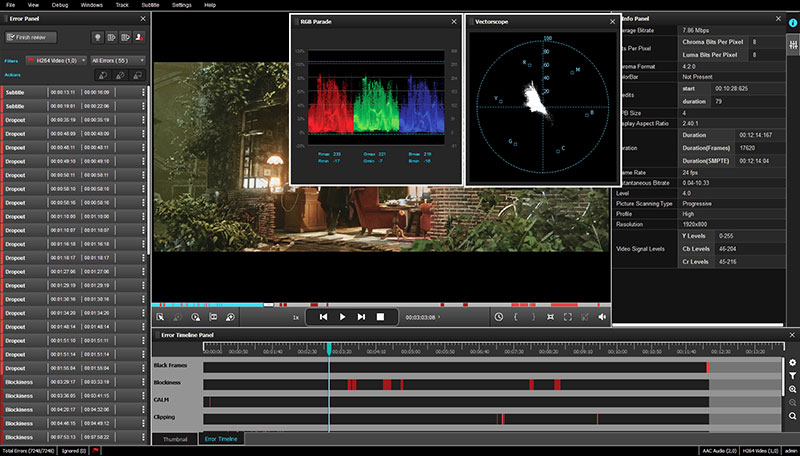This screenshot has width=800, height=456.
Task: Stop video playback
Action: point(380,317)
